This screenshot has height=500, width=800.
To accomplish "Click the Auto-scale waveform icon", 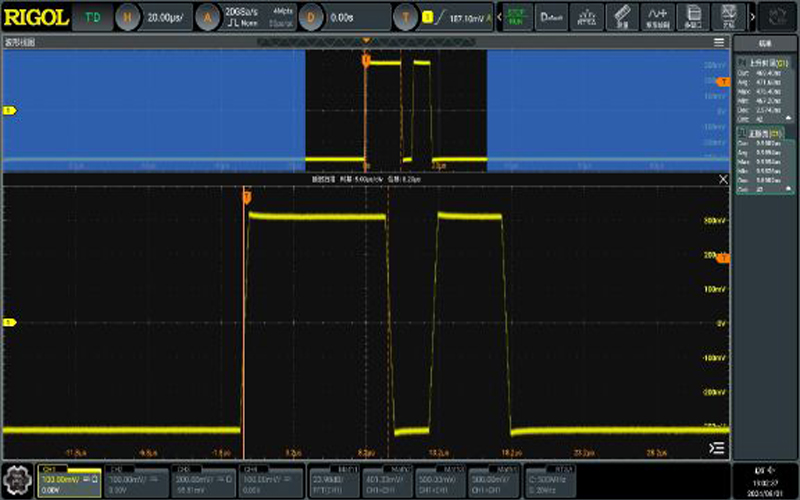I will click(586, 16).
